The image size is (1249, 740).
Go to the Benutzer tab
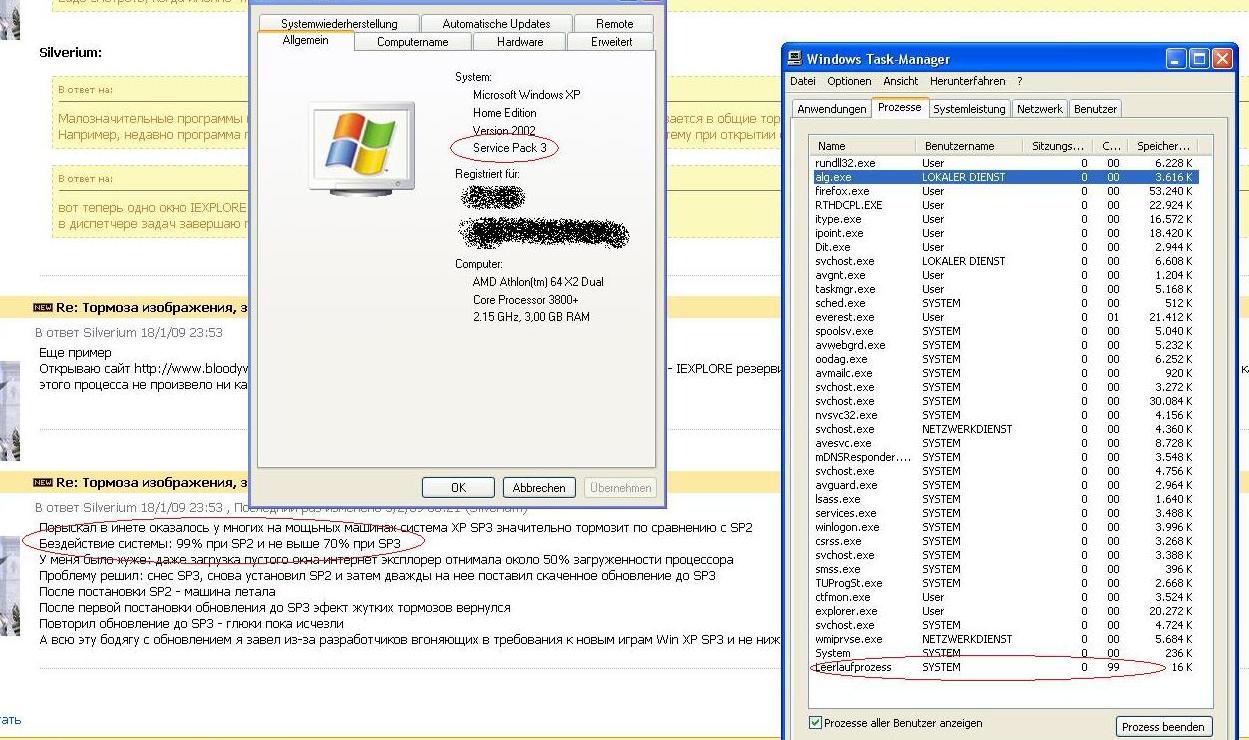point(1095,109)
